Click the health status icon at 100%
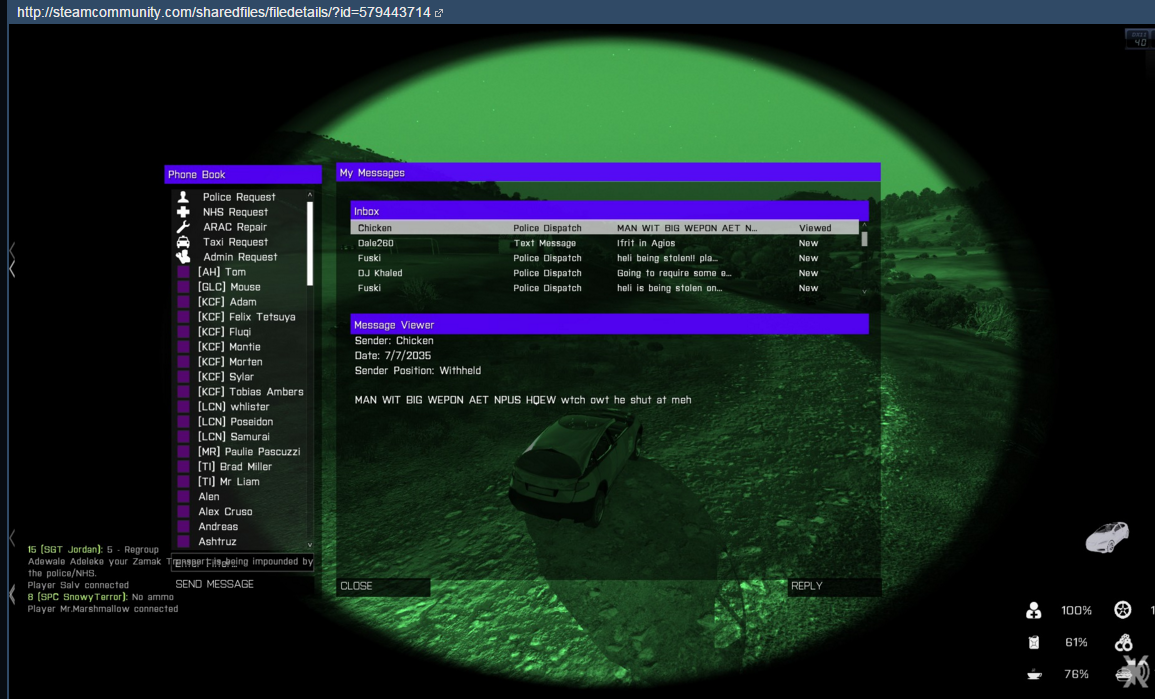 tap(1034, 610)
